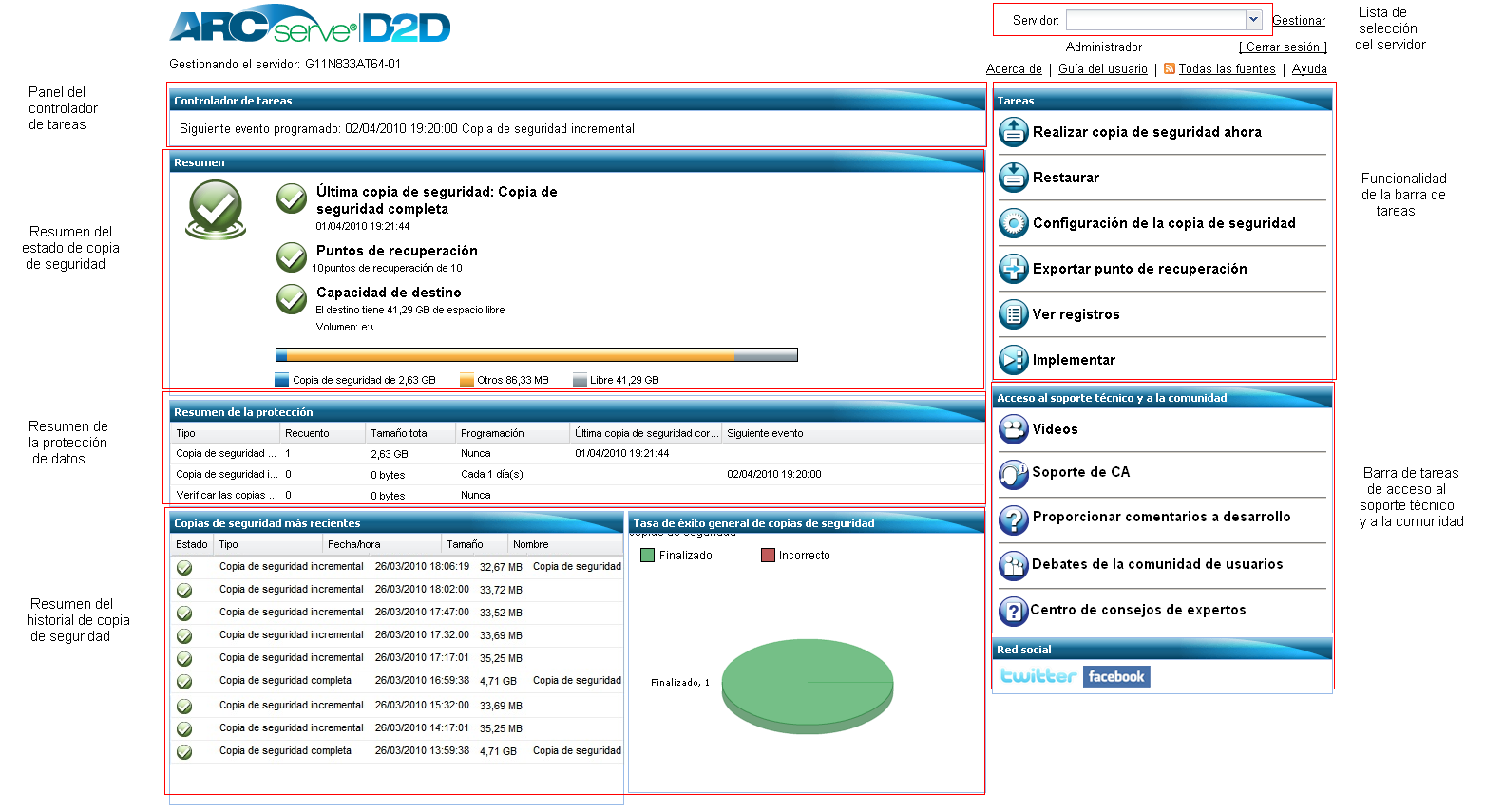
Task: Click the export recovery point icon
Action: click(1014, 269)
